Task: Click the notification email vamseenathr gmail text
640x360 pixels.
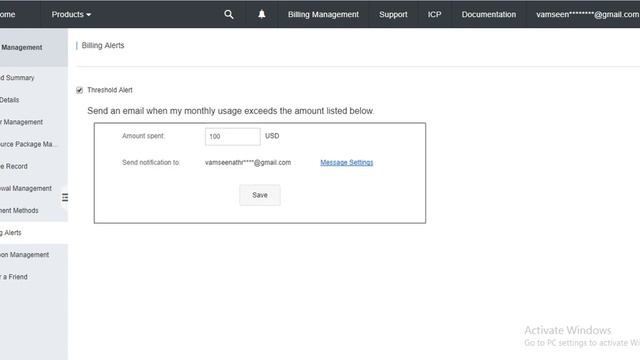Action: click(x=248, y=162)
